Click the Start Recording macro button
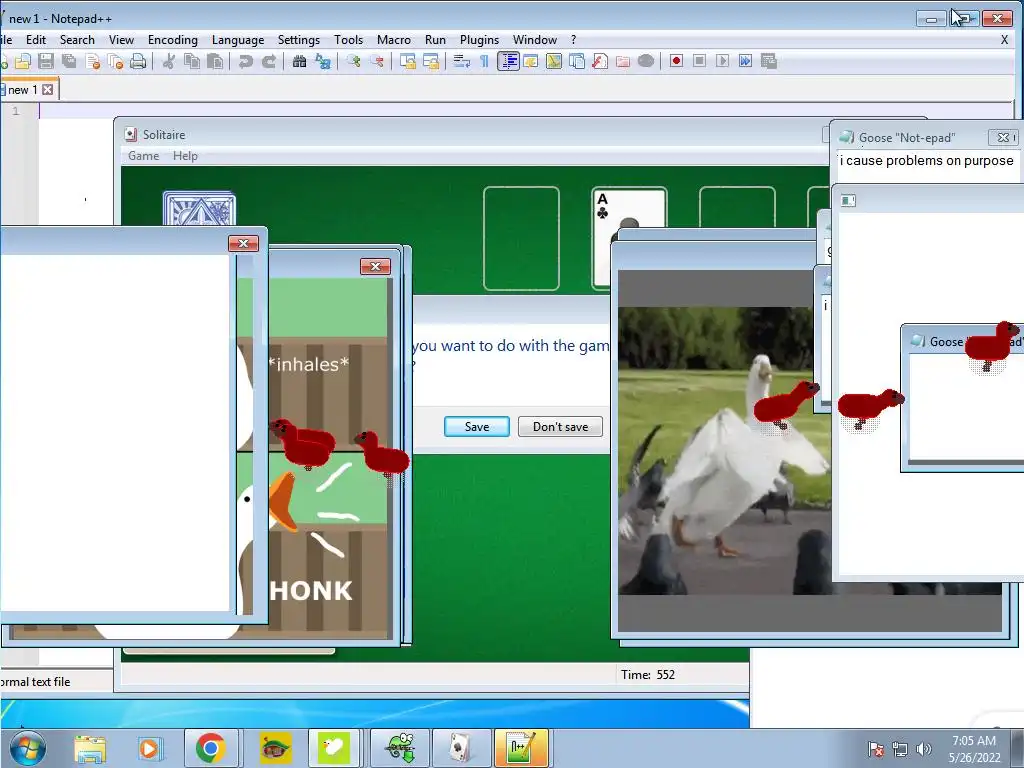 click(676, 61)
